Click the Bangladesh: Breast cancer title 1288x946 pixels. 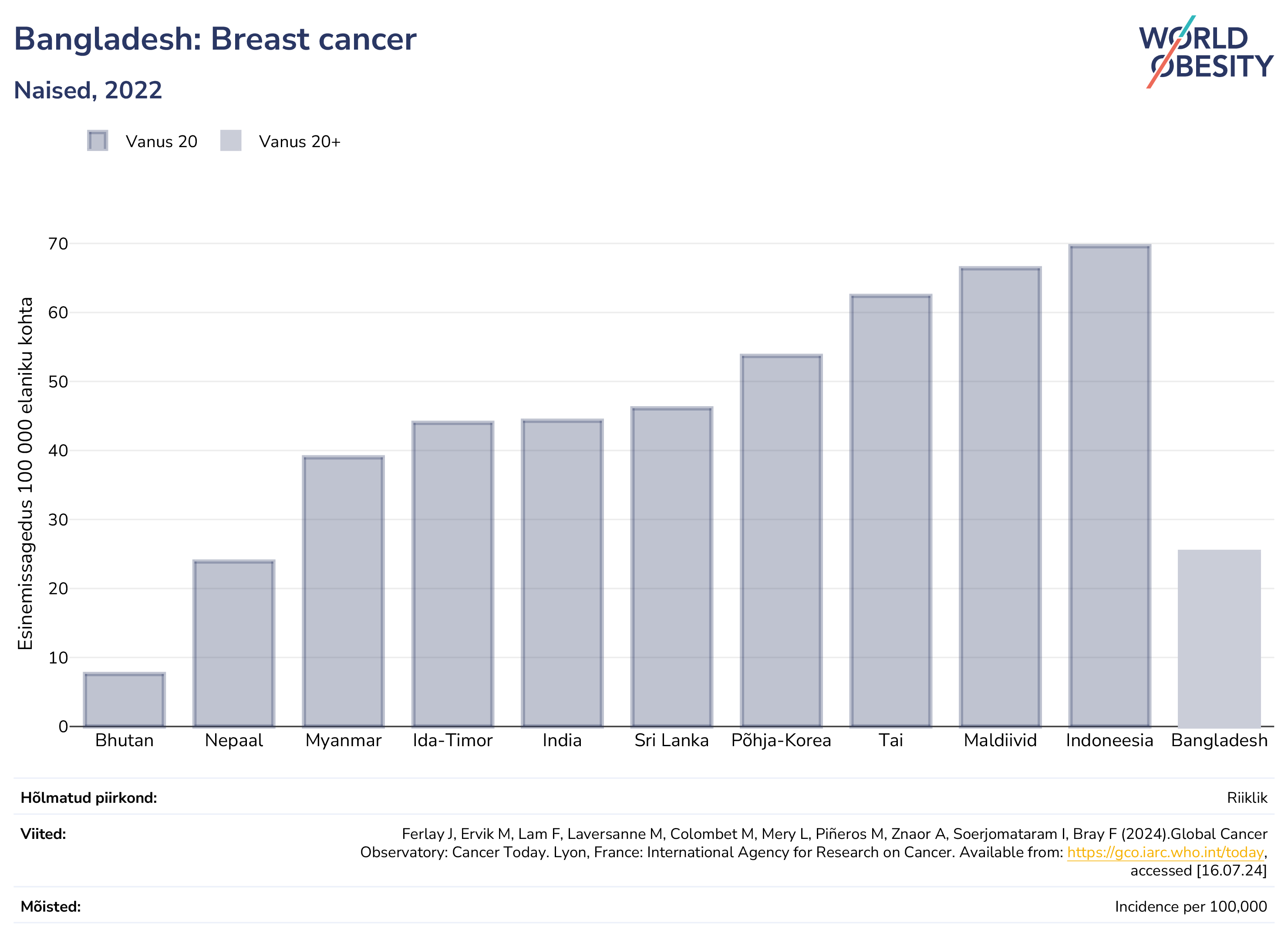216,39
